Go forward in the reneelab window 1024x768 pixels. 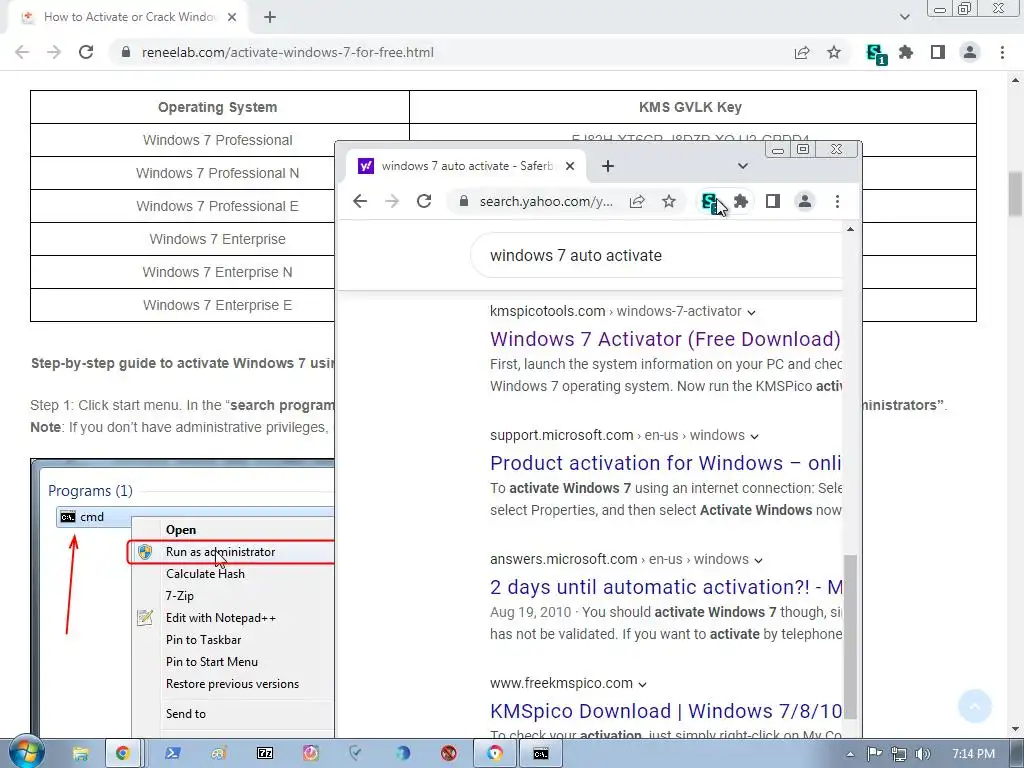[54, 52]
